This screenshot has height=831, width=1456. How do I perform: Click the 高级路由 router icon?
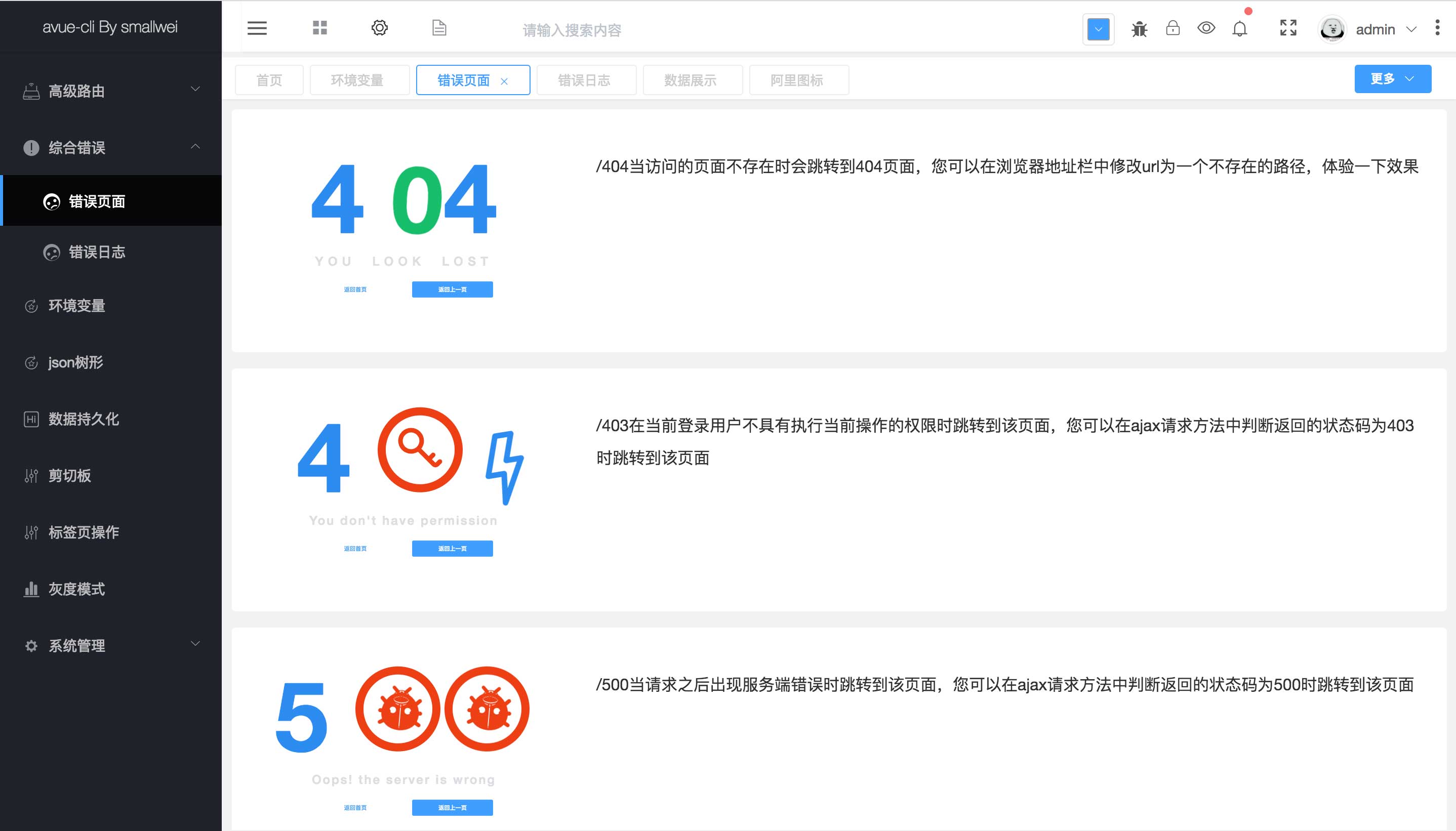pyautogui.click(x=31, y=91)
